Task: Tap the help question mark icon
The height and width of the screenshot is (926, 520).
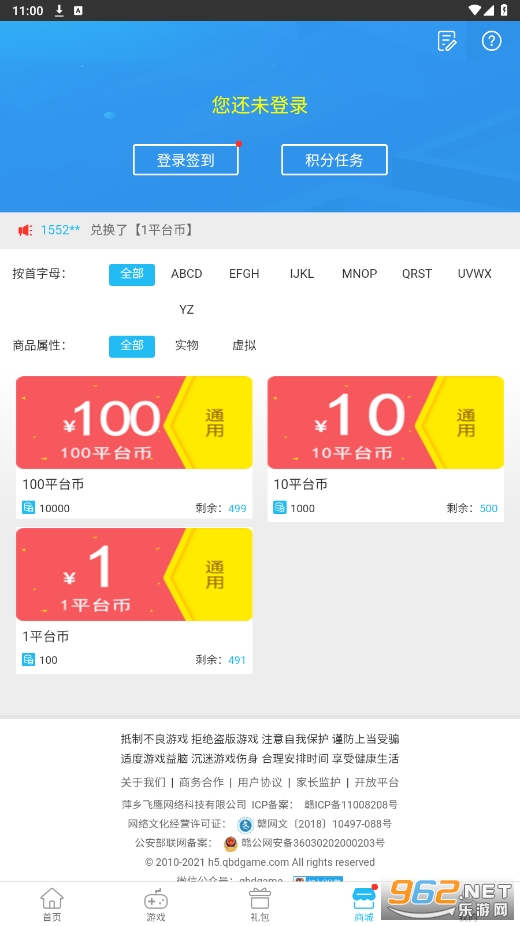Action: (492, 41)
